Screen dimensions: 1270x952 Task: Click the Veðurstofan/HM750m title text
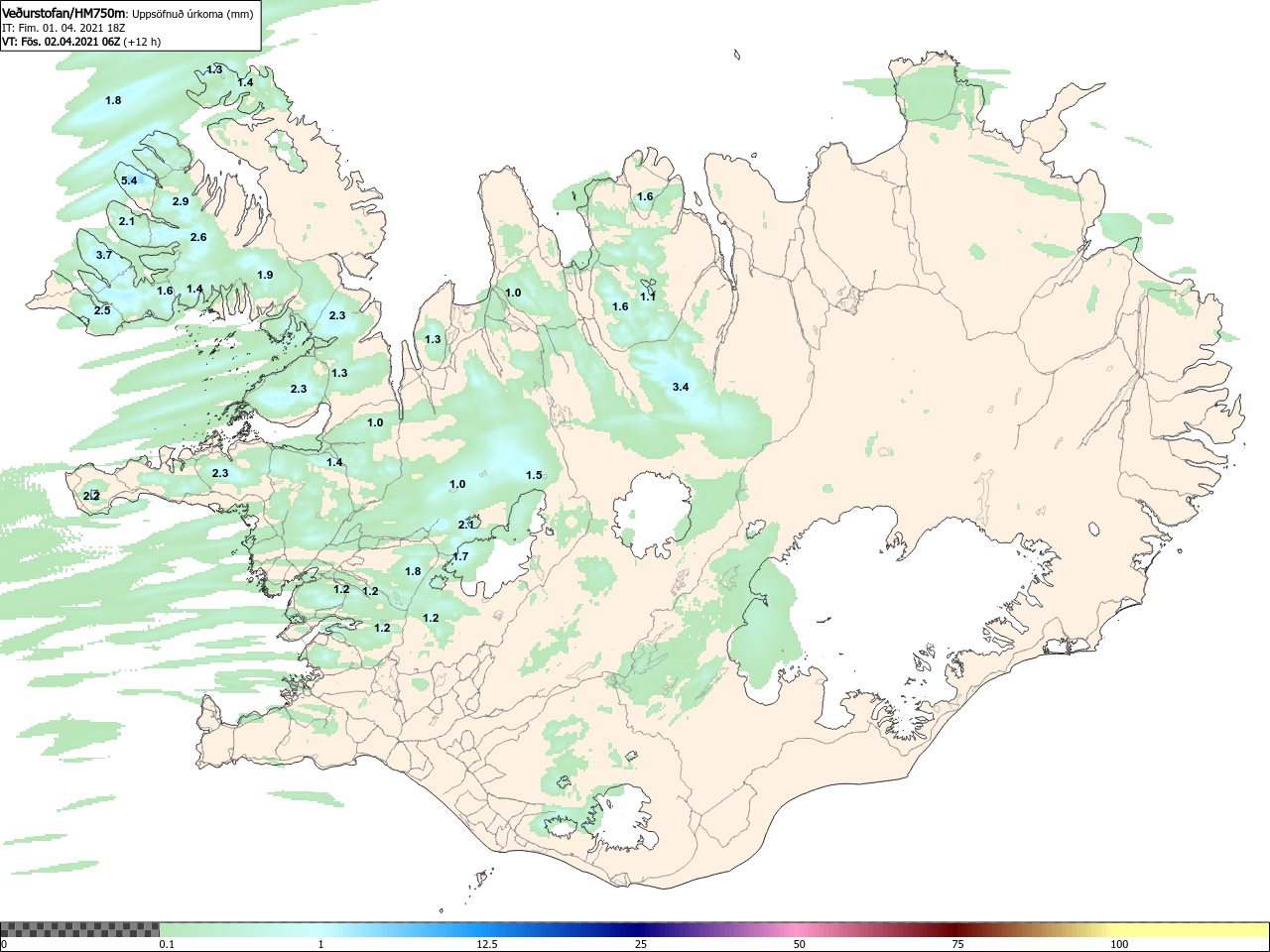64,13
